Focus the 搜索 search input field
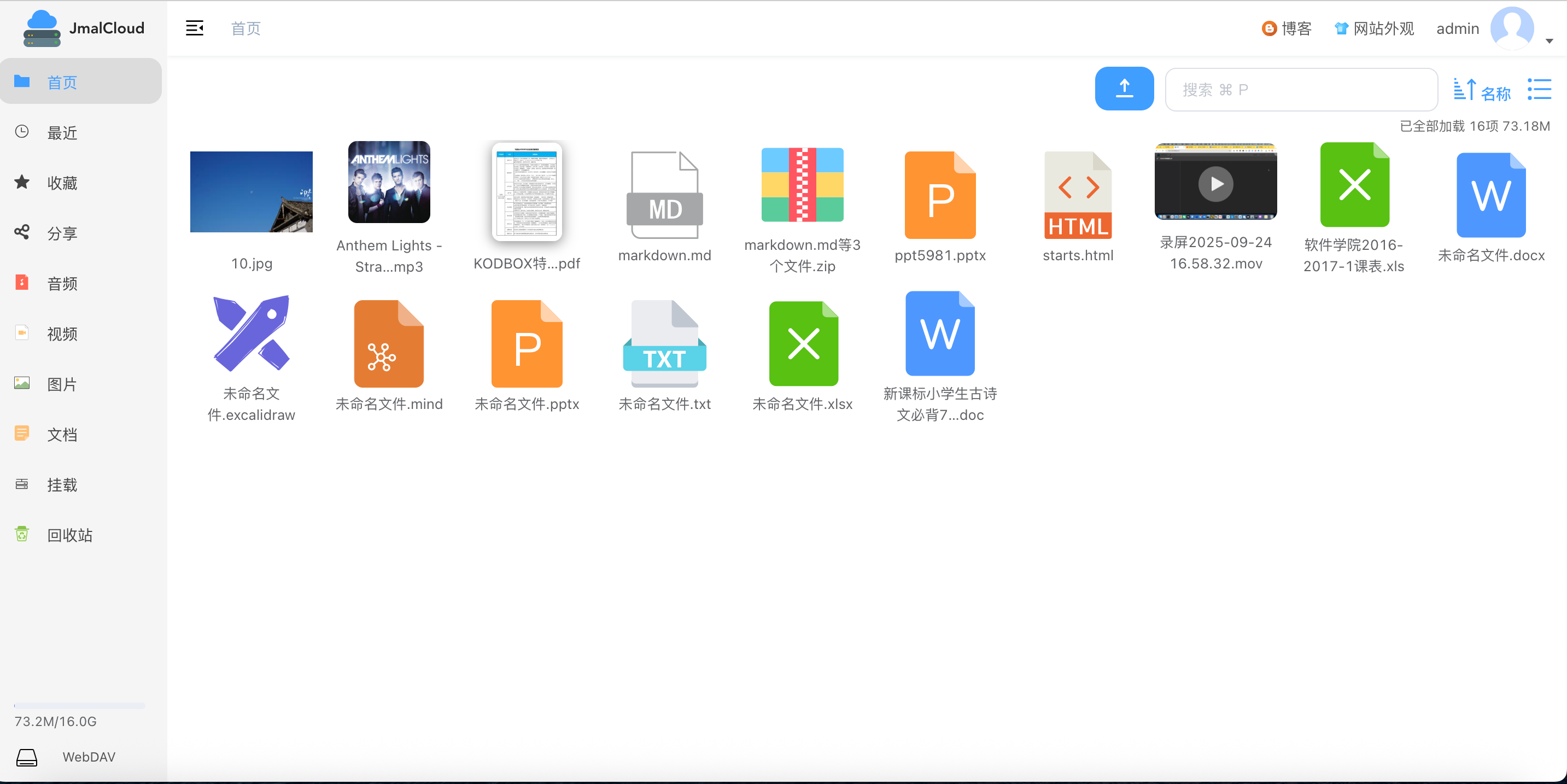Viewport: 1567px width, 784px height. tap(1301, 90)
